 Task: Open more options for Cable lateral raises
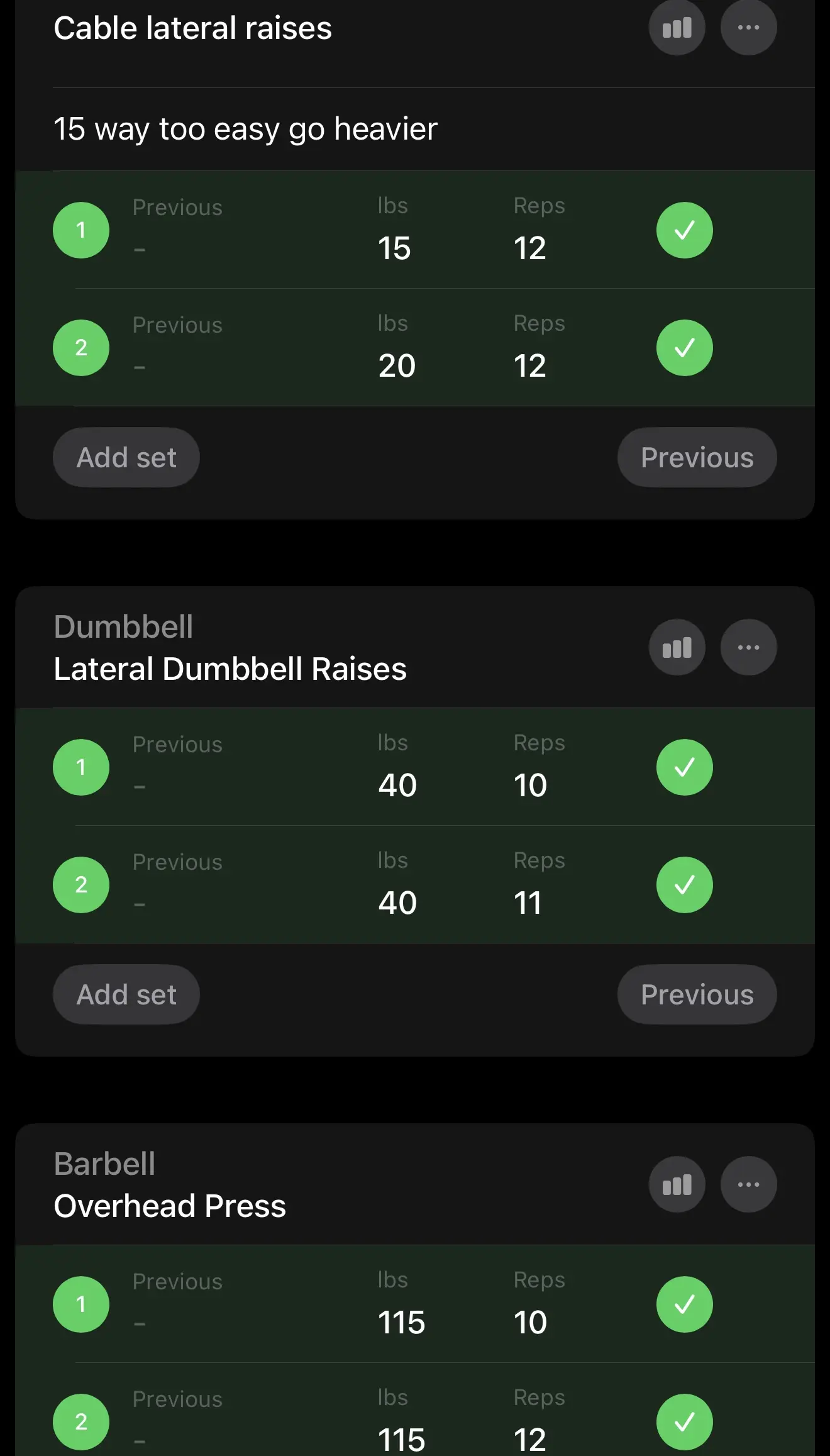point(748,28)
